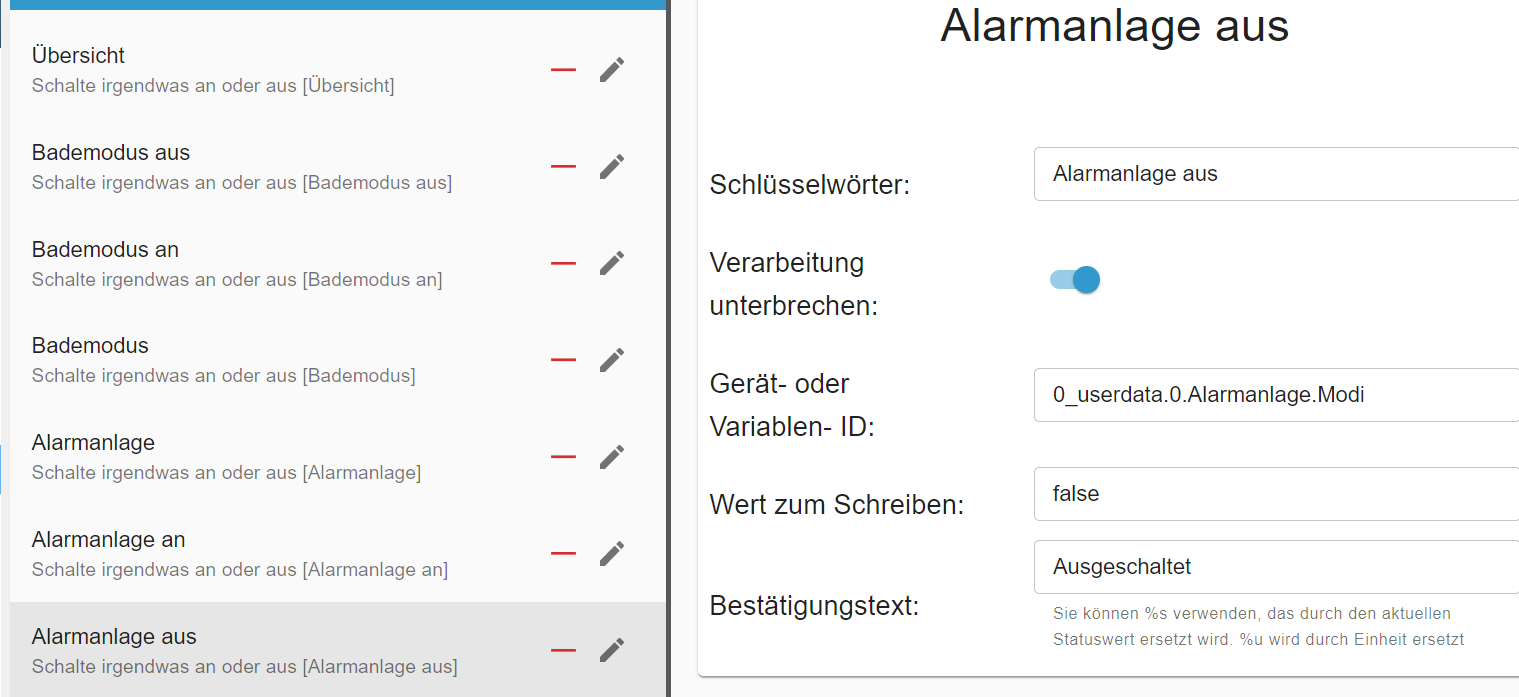The width and height of the screenshot is (1519, 697).
Task: Delete the Bademodus aus rule
Action: point(563,167)
